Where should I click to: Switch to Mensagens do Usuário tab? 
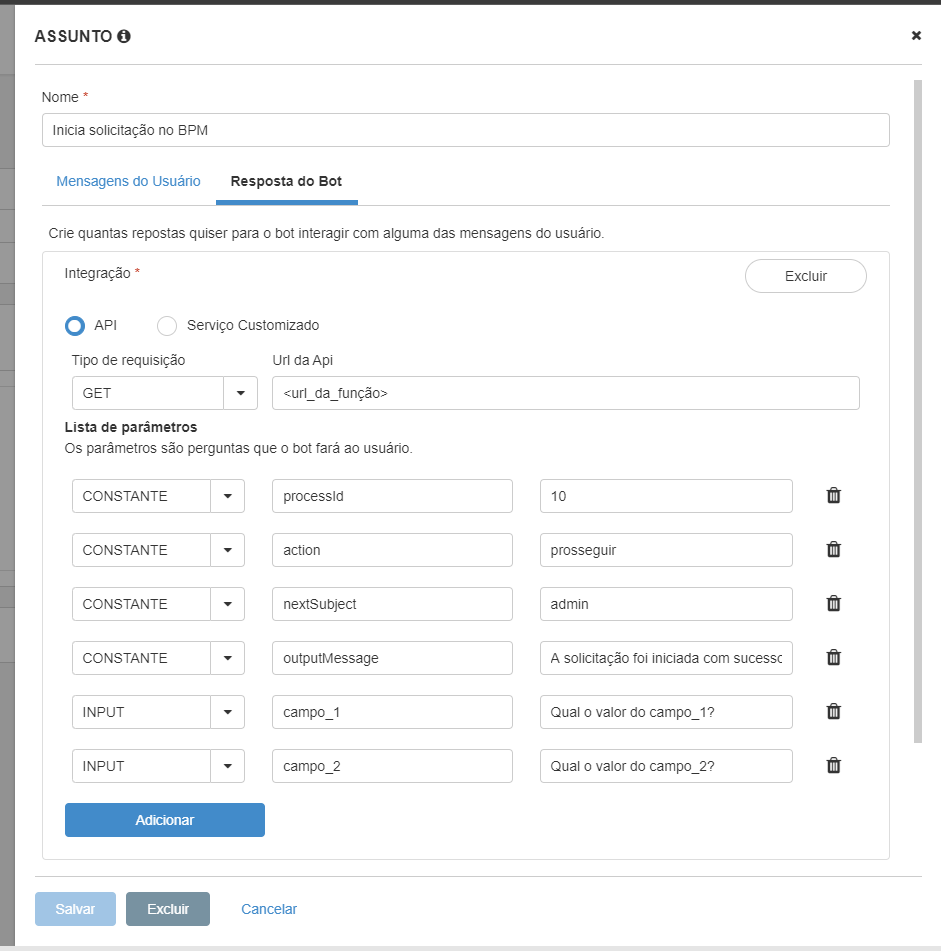tap(128, 182)
